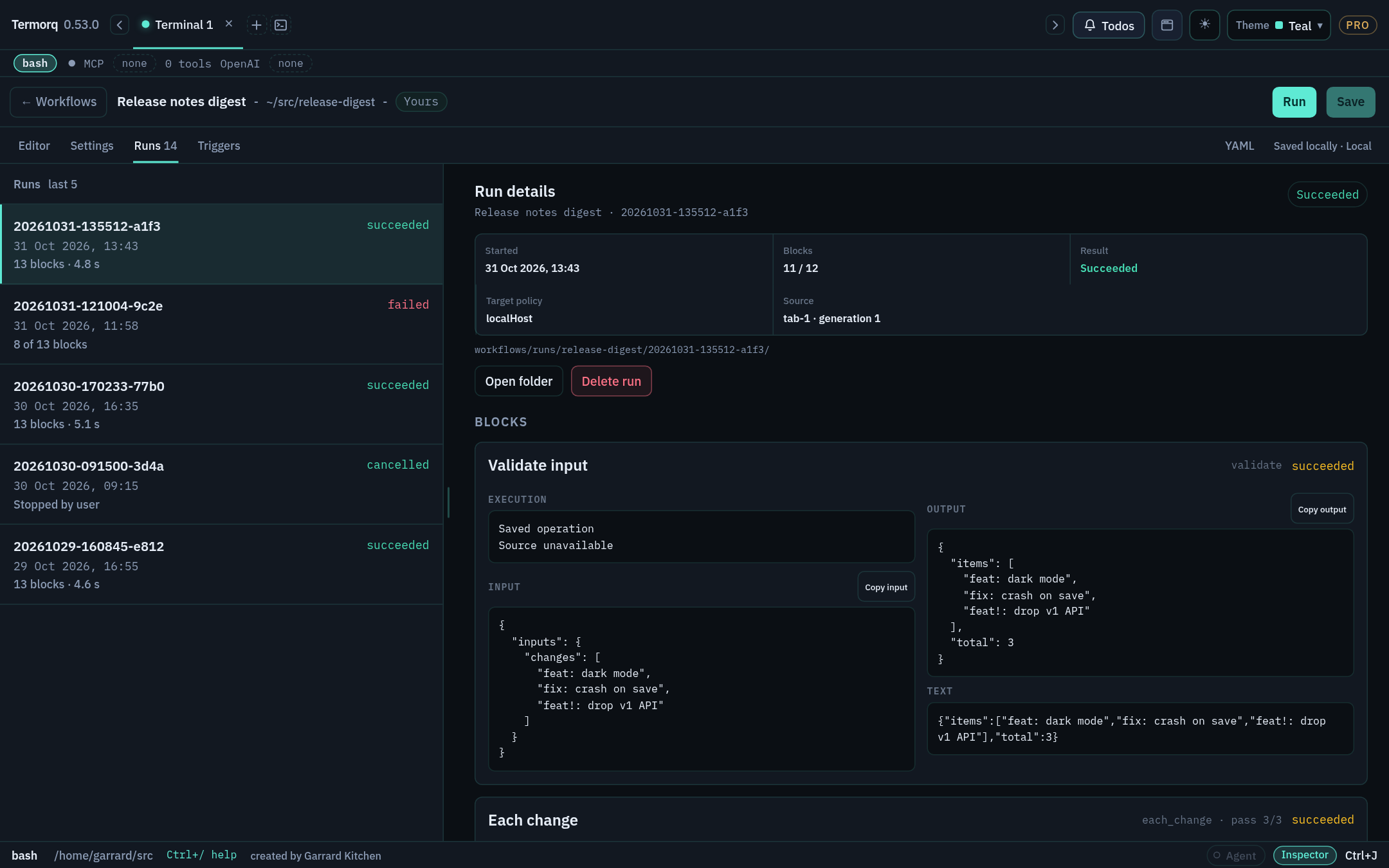
Task: Click the Validate input block header
Action: click(921, 466)
